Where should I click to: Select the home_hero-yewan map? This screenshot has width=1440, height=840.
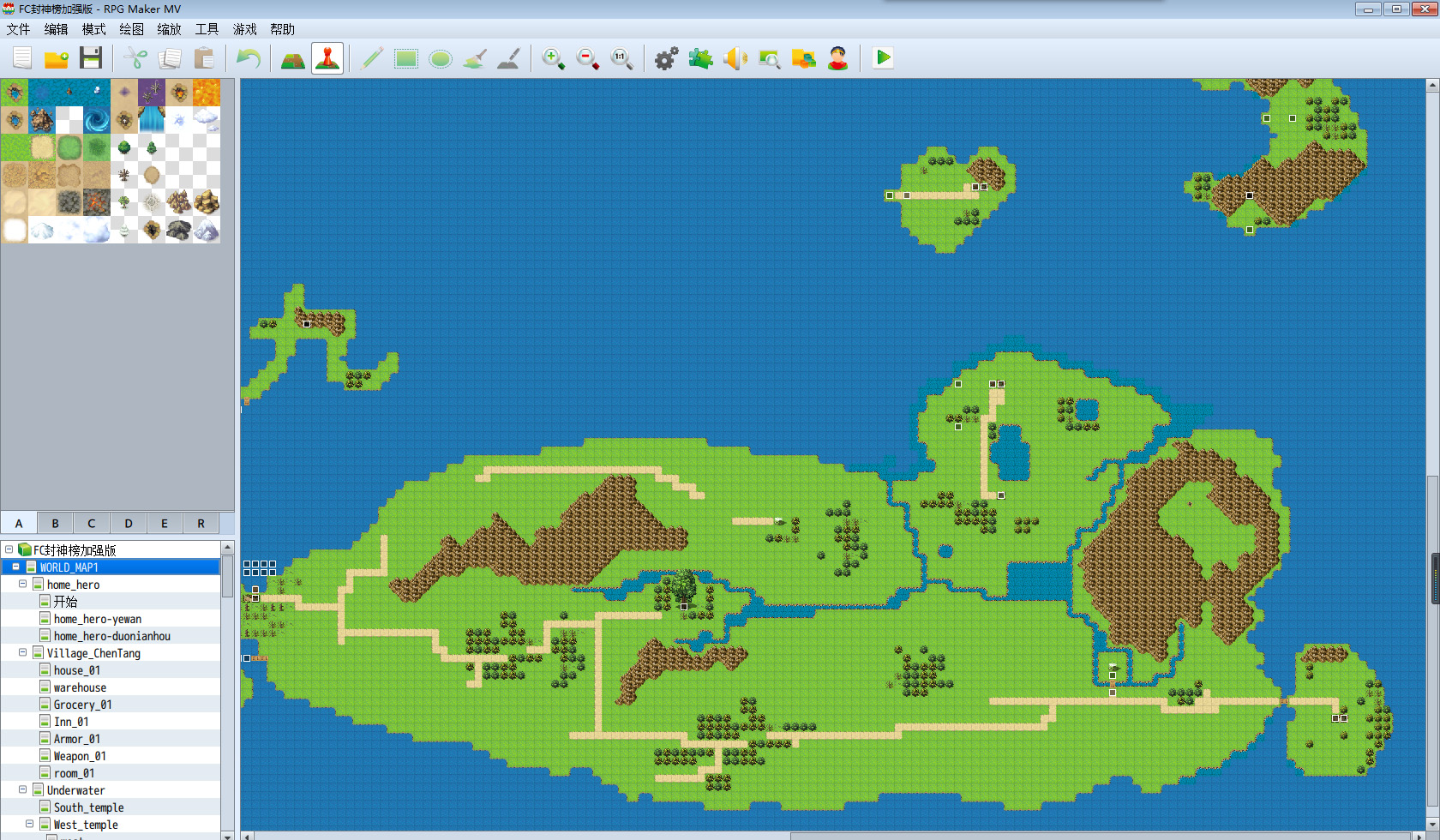coord(98,619)
